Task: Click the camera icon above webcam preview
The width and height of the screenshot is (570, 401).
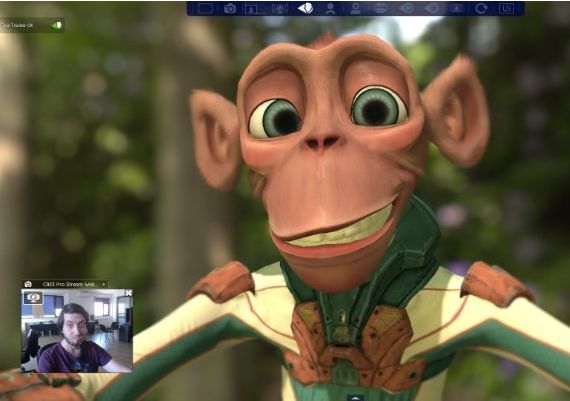Action: (x=28, y=284)
